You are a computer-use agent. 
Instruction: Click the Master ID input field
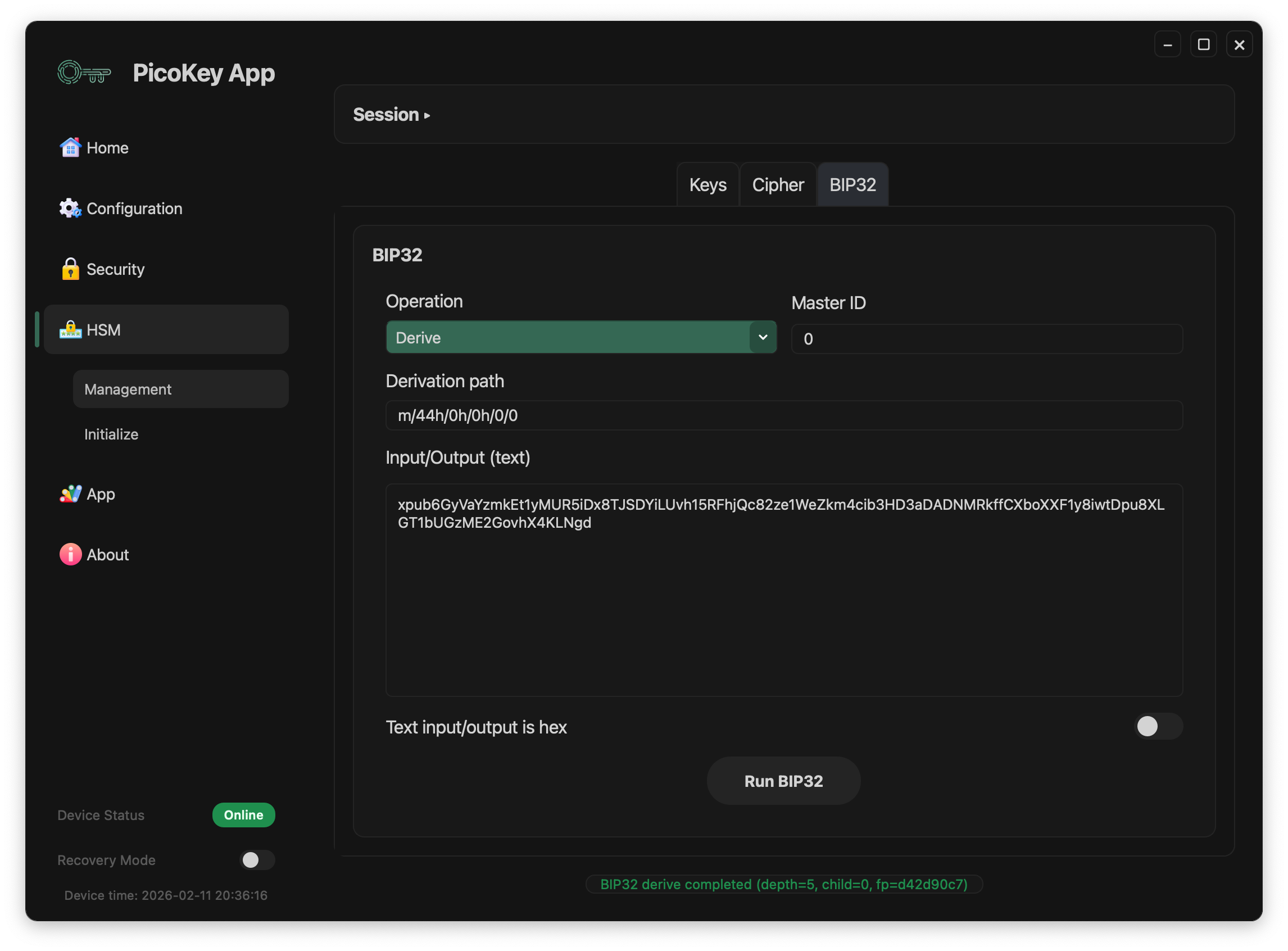pos(986,339)
